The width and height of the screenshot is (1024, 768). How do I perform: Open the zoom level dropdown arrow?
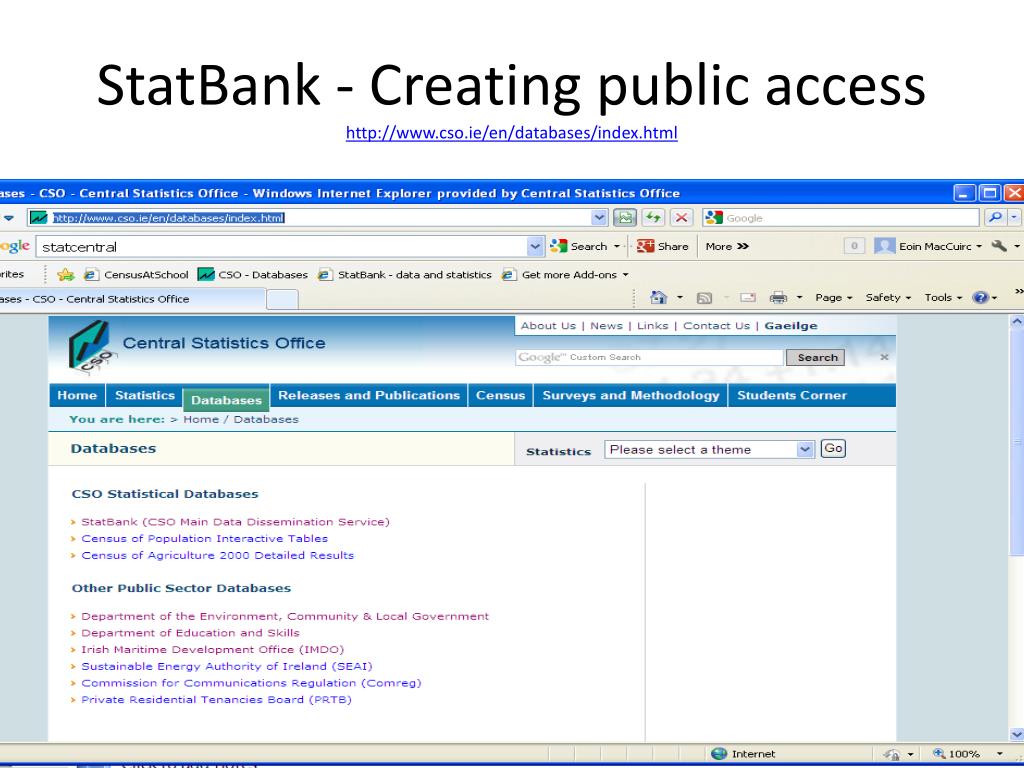1000,754
